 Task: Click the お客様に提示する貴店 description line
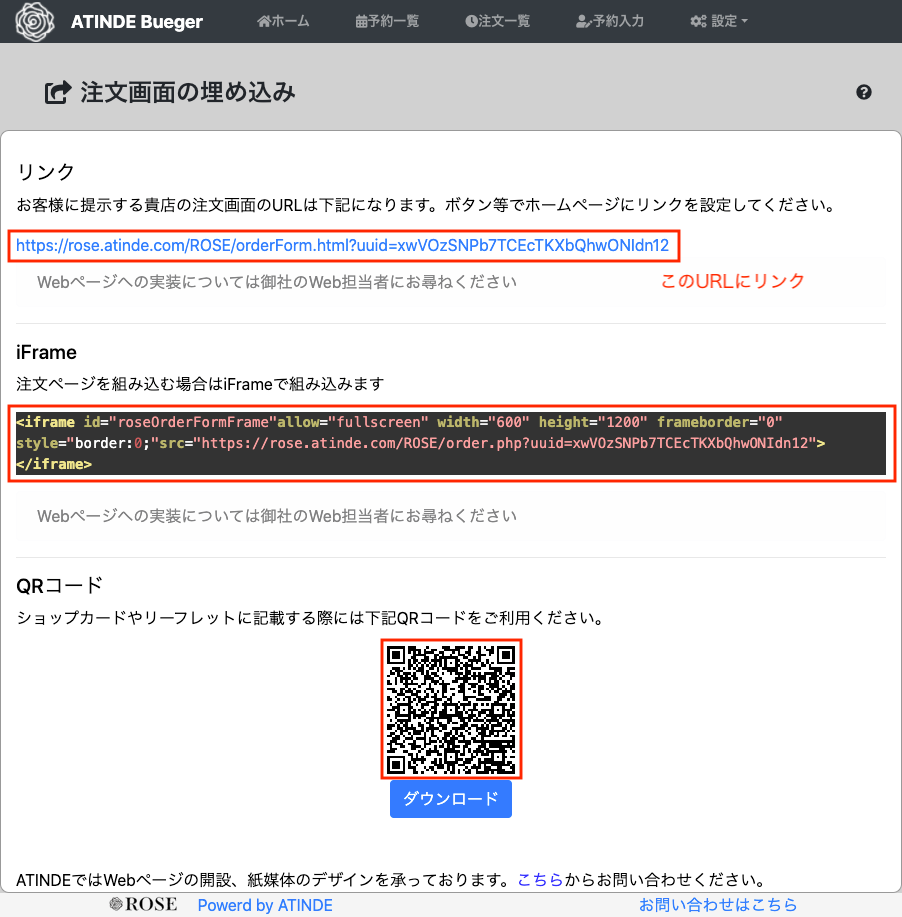point(426,205)
